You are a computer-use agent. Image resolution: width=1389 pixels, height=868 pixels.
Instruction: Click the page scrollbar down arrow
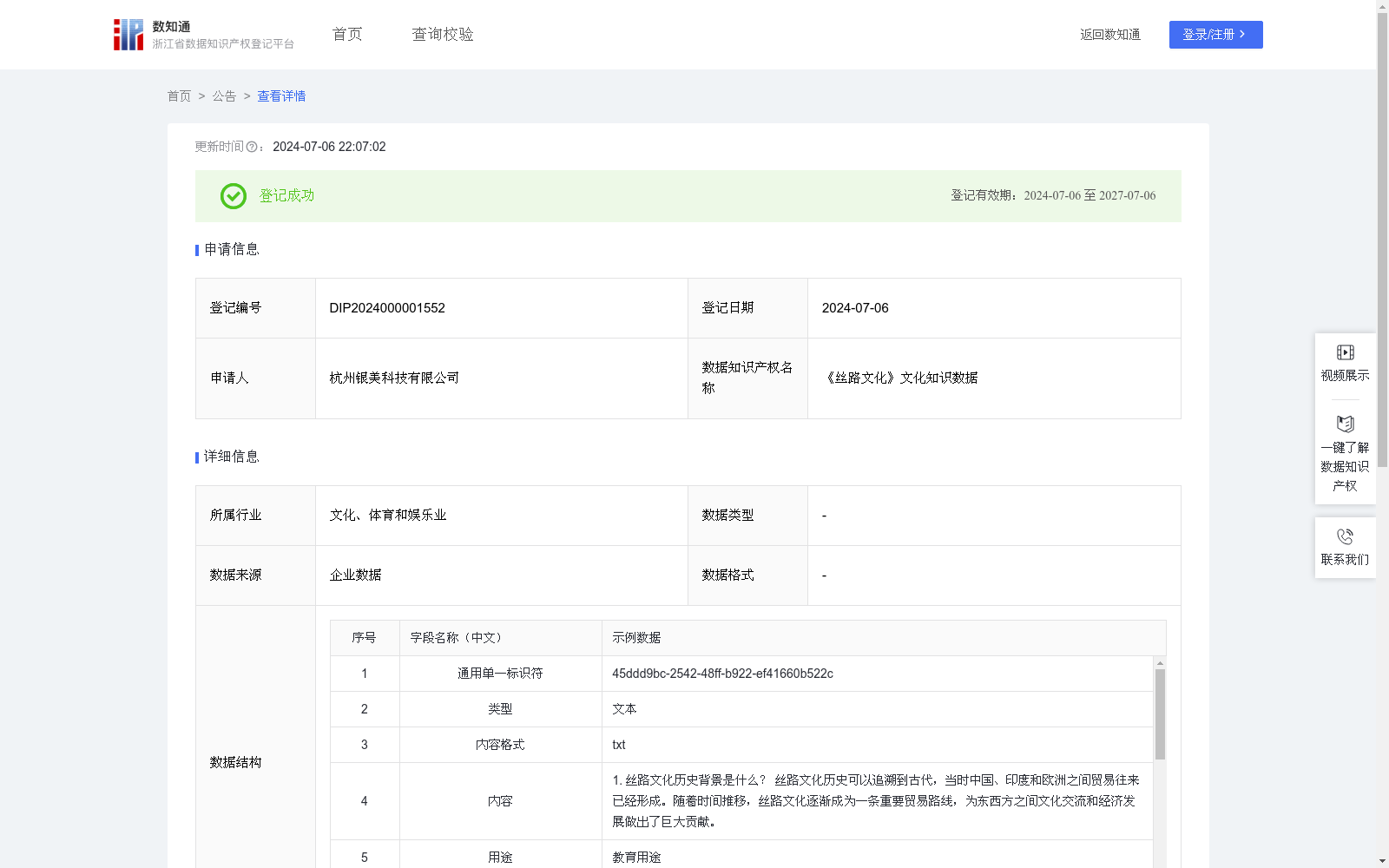1382,861
